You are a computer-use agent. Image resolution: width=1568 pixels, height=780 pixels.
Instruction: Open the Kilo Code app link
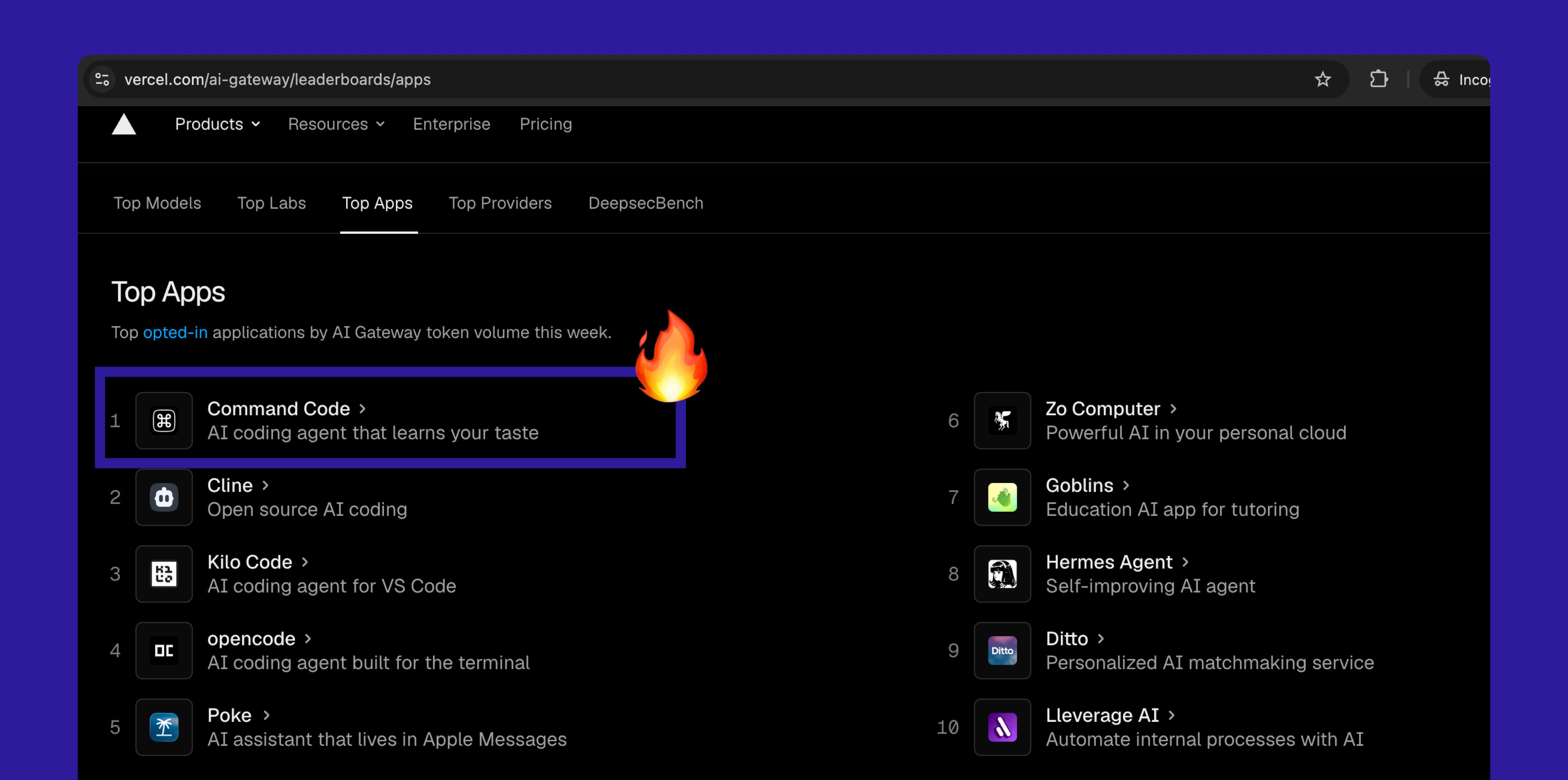(x=250, y=562)
